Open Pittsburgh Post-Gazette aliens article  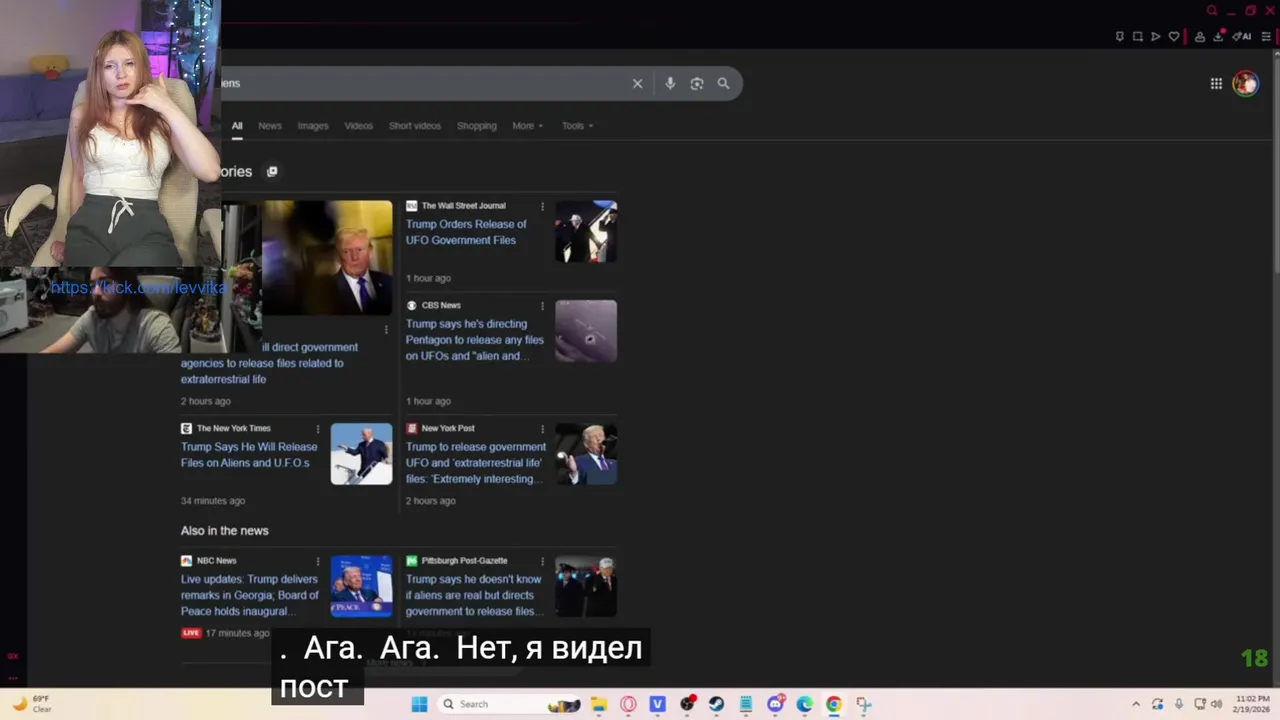click(474, 595)
